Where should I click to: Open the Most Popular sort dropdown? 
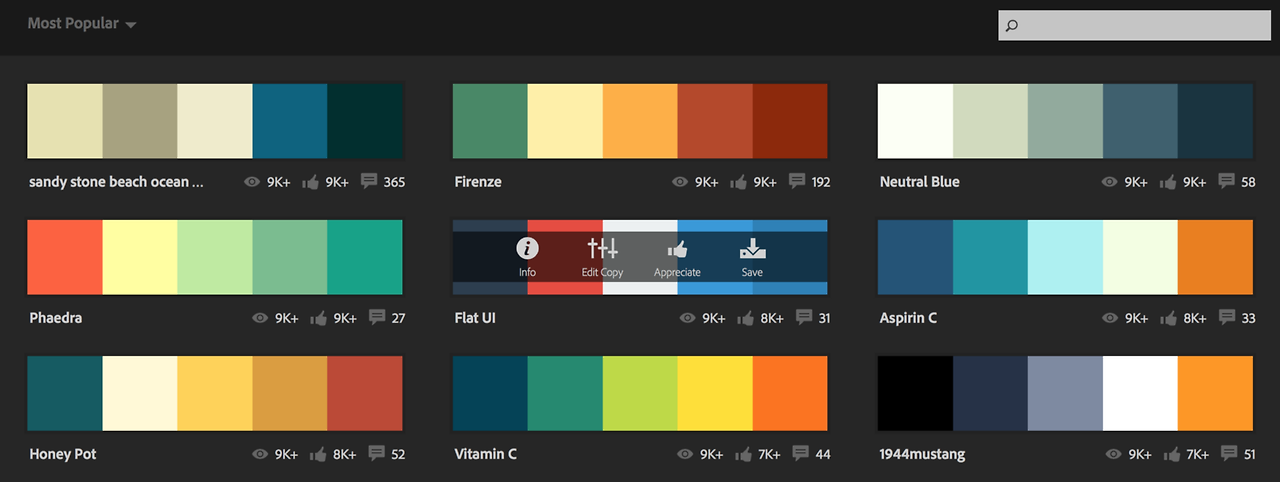point(82,23)
